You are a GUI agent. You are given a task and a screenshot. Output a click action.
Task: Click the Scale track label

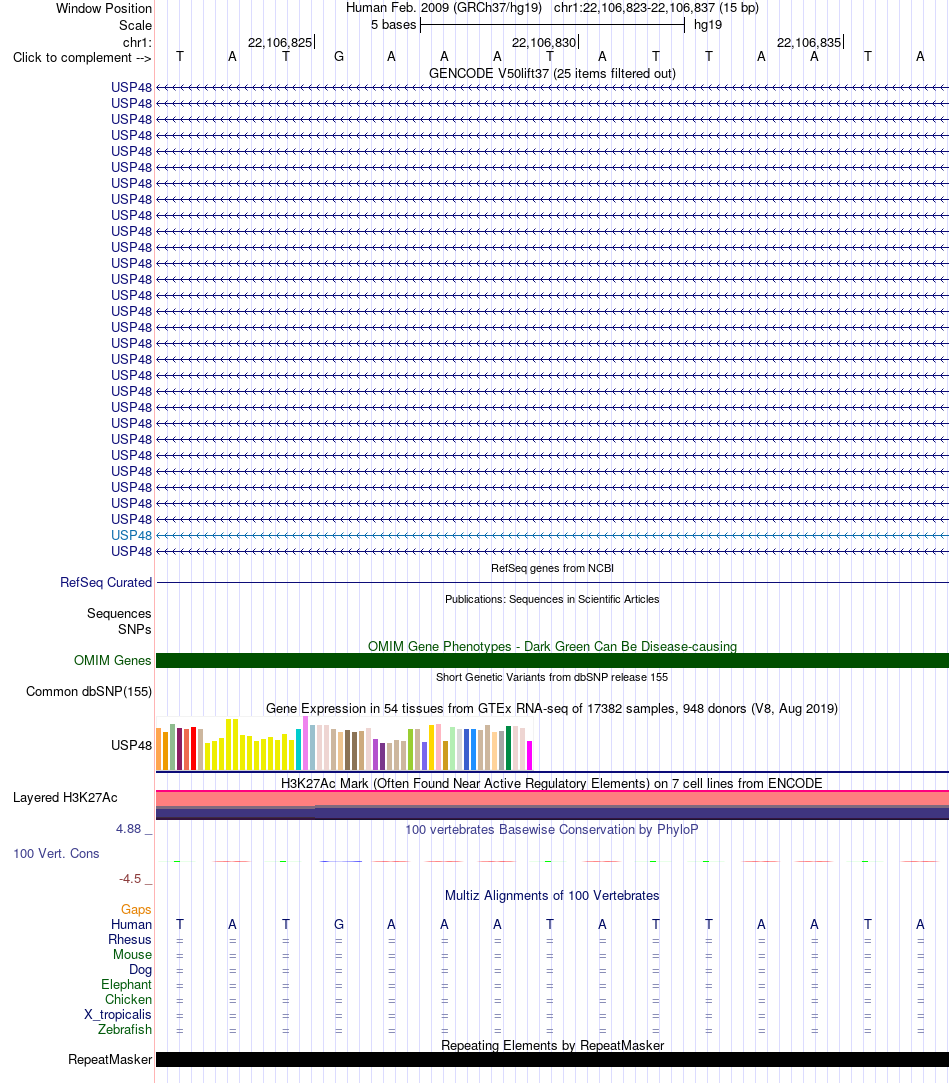[135, 26]
